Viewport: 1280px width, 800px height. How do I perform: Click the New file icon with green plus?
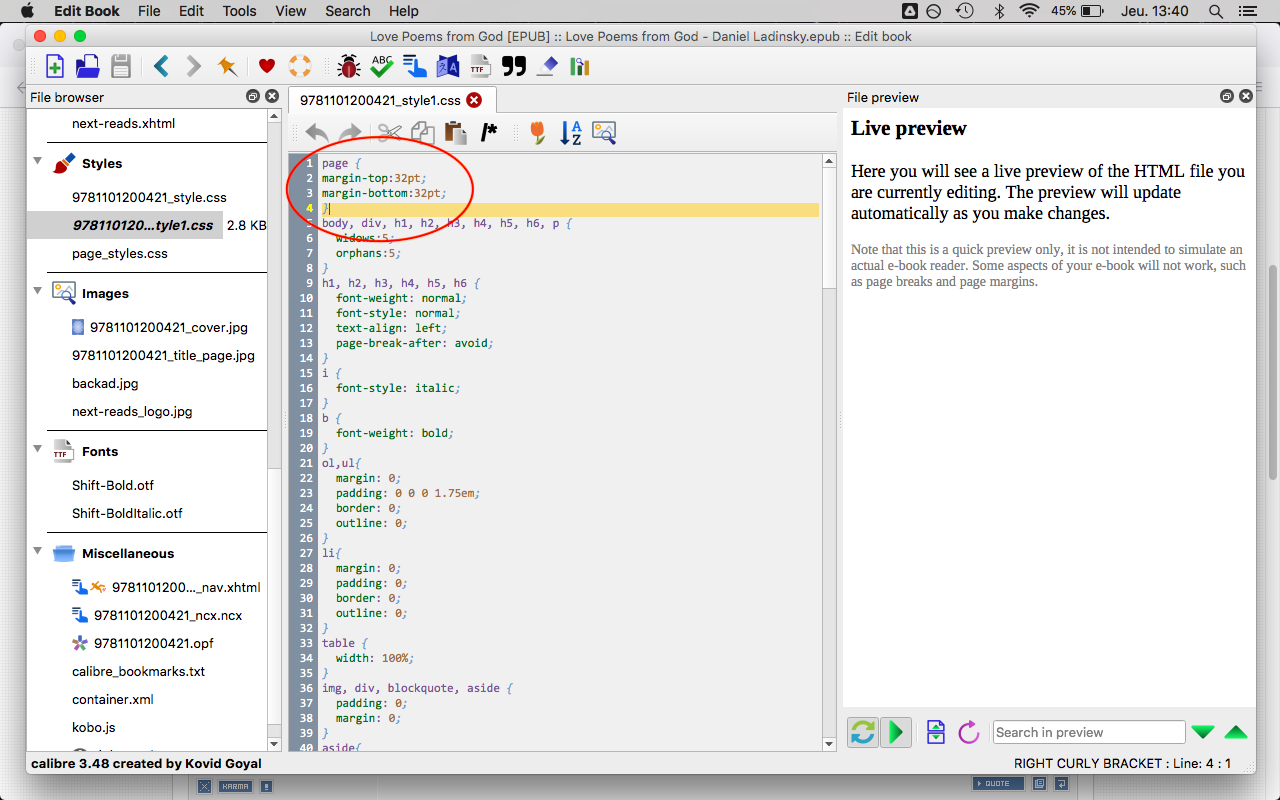point(55,67)
